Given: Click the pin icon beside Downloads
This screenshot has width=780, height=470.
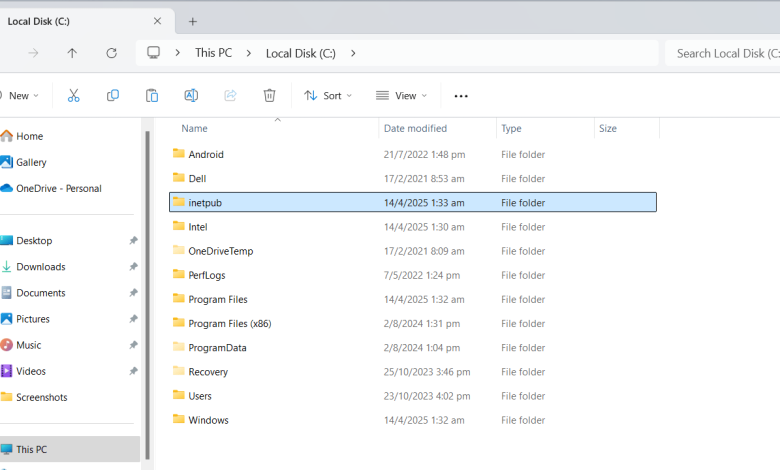Looking at the screenshot, I should pos(133,267).
